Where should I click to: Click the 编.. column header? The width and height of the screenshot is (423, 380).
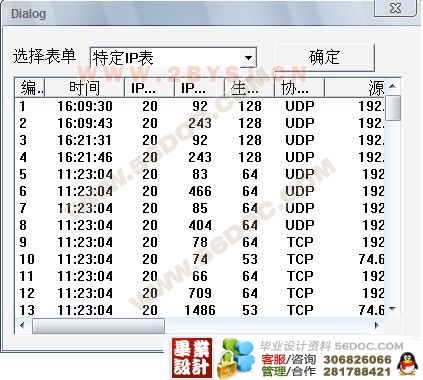tap(30, 88)
